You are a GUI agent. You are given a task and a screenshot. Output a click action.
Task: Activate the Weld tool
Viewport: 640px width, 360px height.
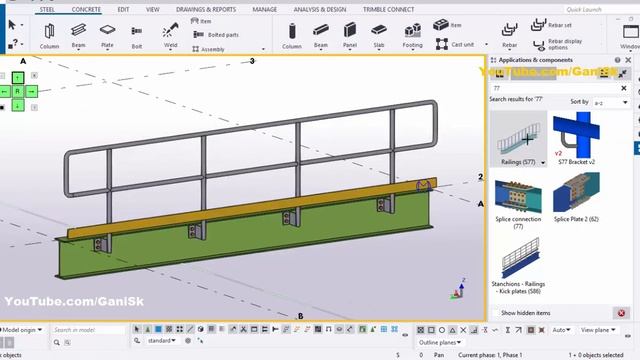point(170,35)
